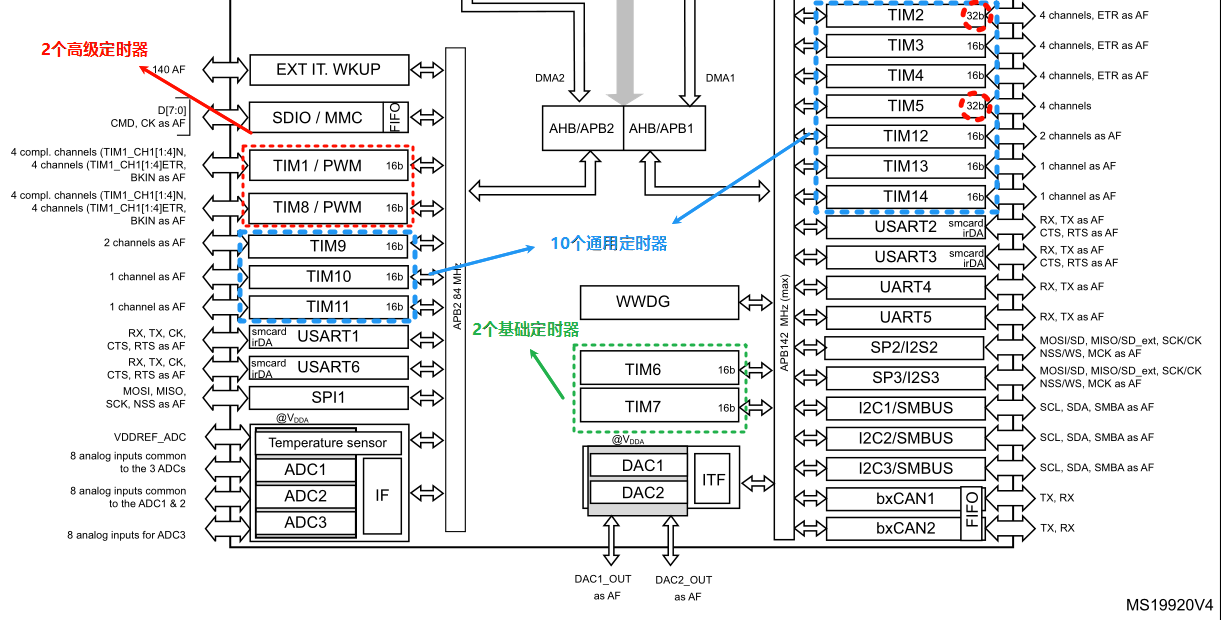Select the SPI1 peripheral block
Viewport: 1221px width, 620px height.
(x=330, y=397)
